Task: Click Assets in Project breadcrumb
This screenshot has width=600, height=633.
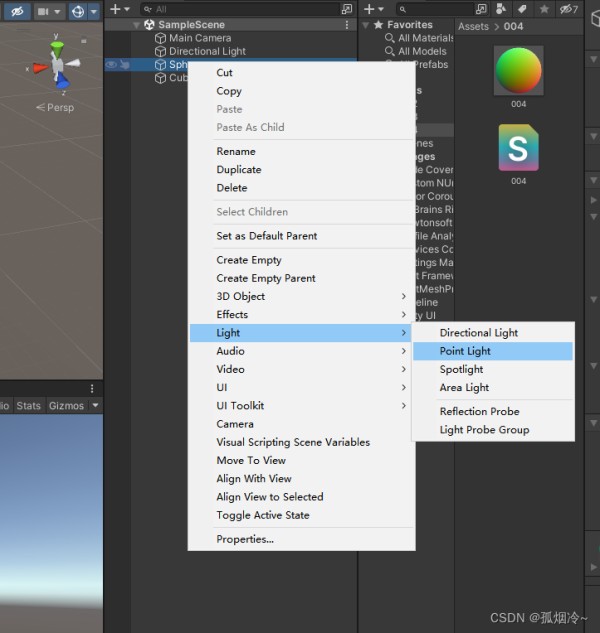Action: [x=473, y=27]
